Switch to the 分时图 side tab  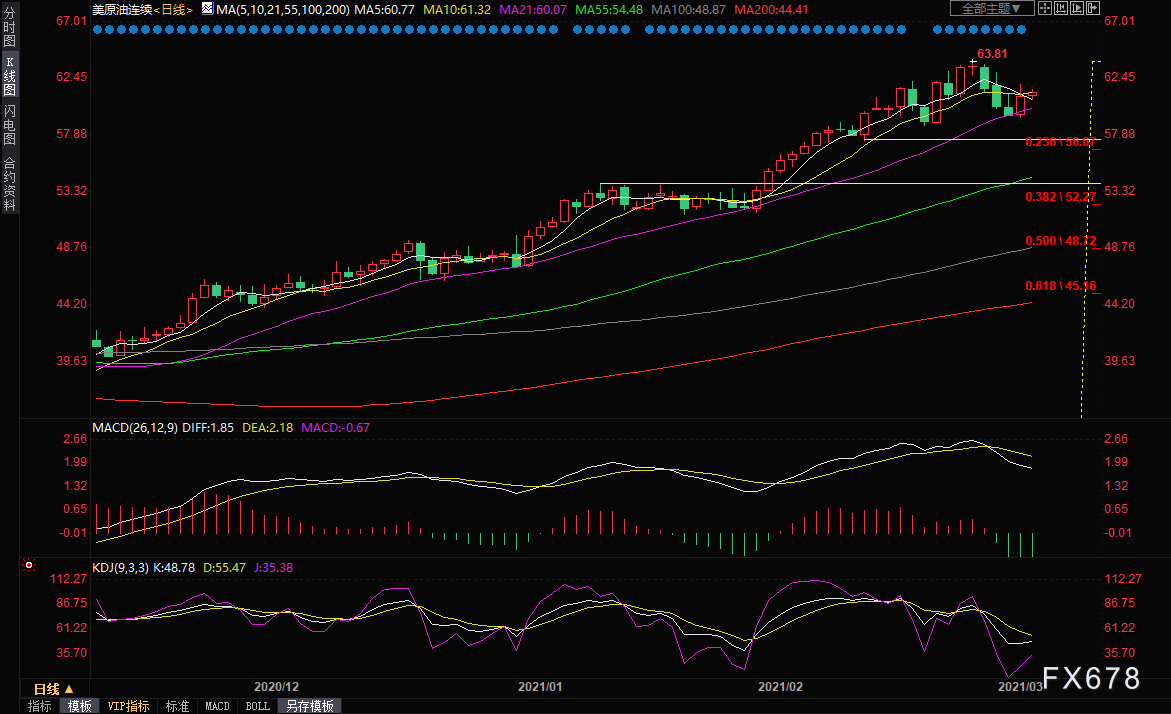[10, 27]
